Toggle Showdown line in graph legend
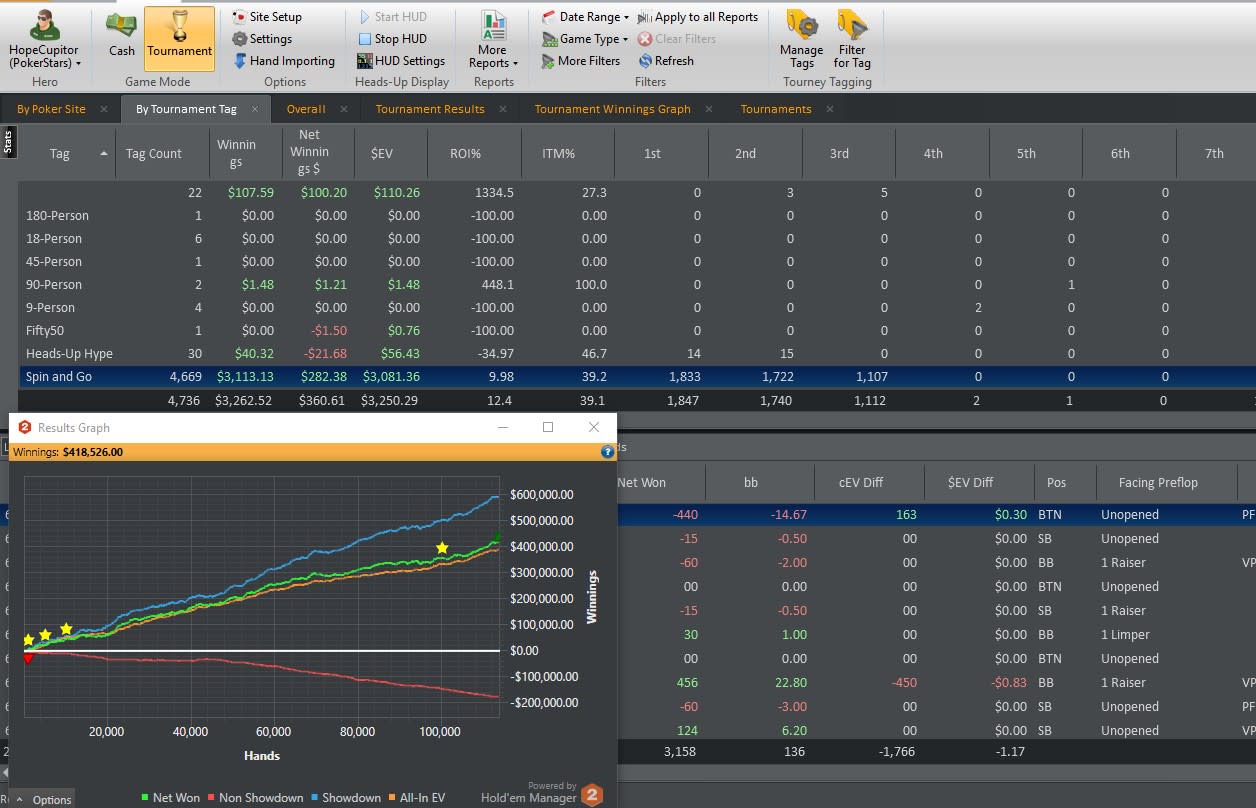 tap(347, 798)
